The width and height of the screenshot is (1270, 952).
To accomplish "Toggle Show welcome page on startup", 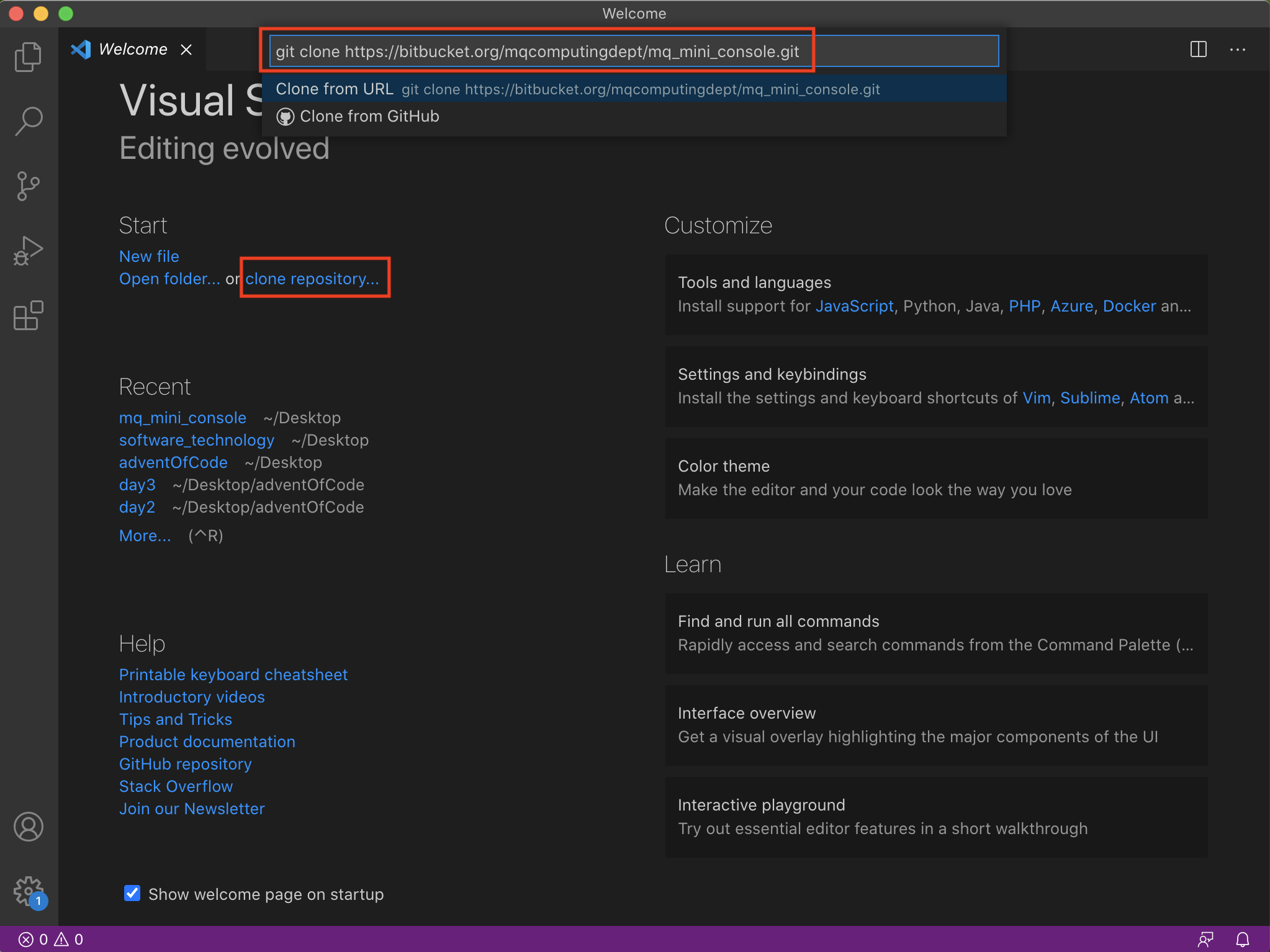I will [x=132, y=893].
